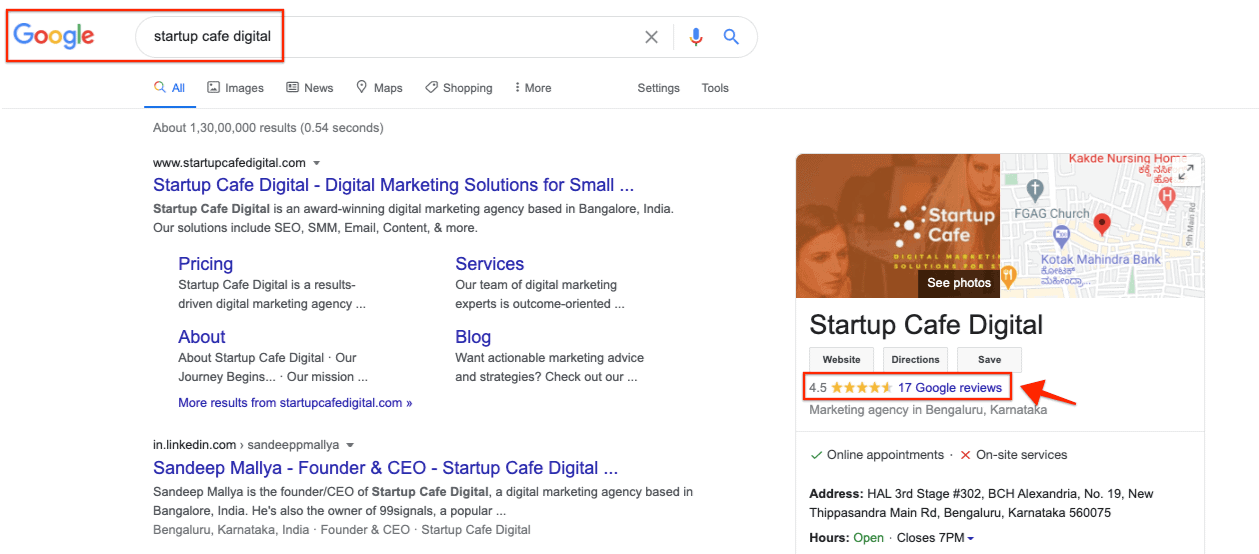The width and height of the screenshot is (1259, 554).
Task: Click the On-site services text
Action: coord(1022,455)
